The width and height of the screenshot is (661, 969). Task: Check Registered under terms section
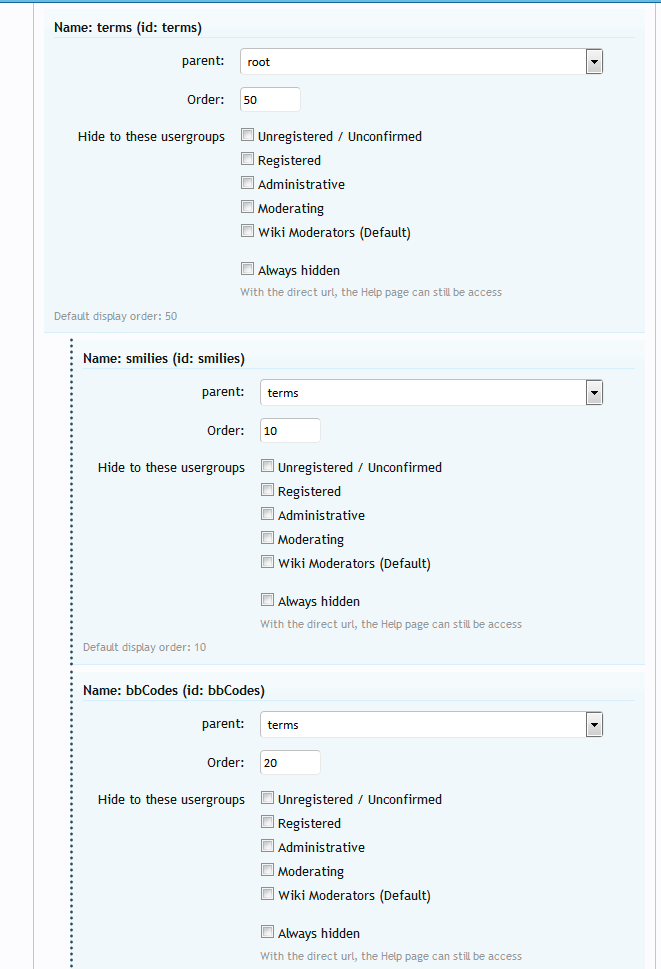[x=247, y=159]
